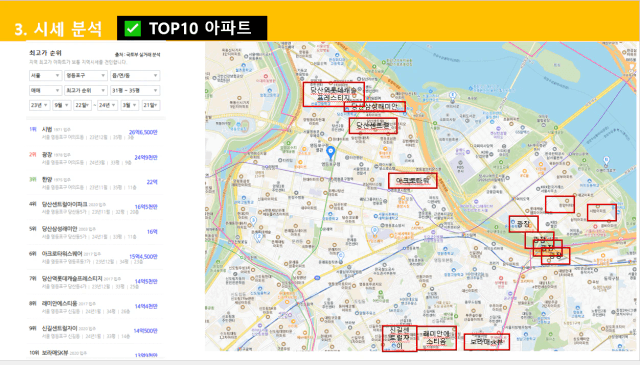
Task: Open the 21일 end day dropdown
Action: click(x=151, y=105)
